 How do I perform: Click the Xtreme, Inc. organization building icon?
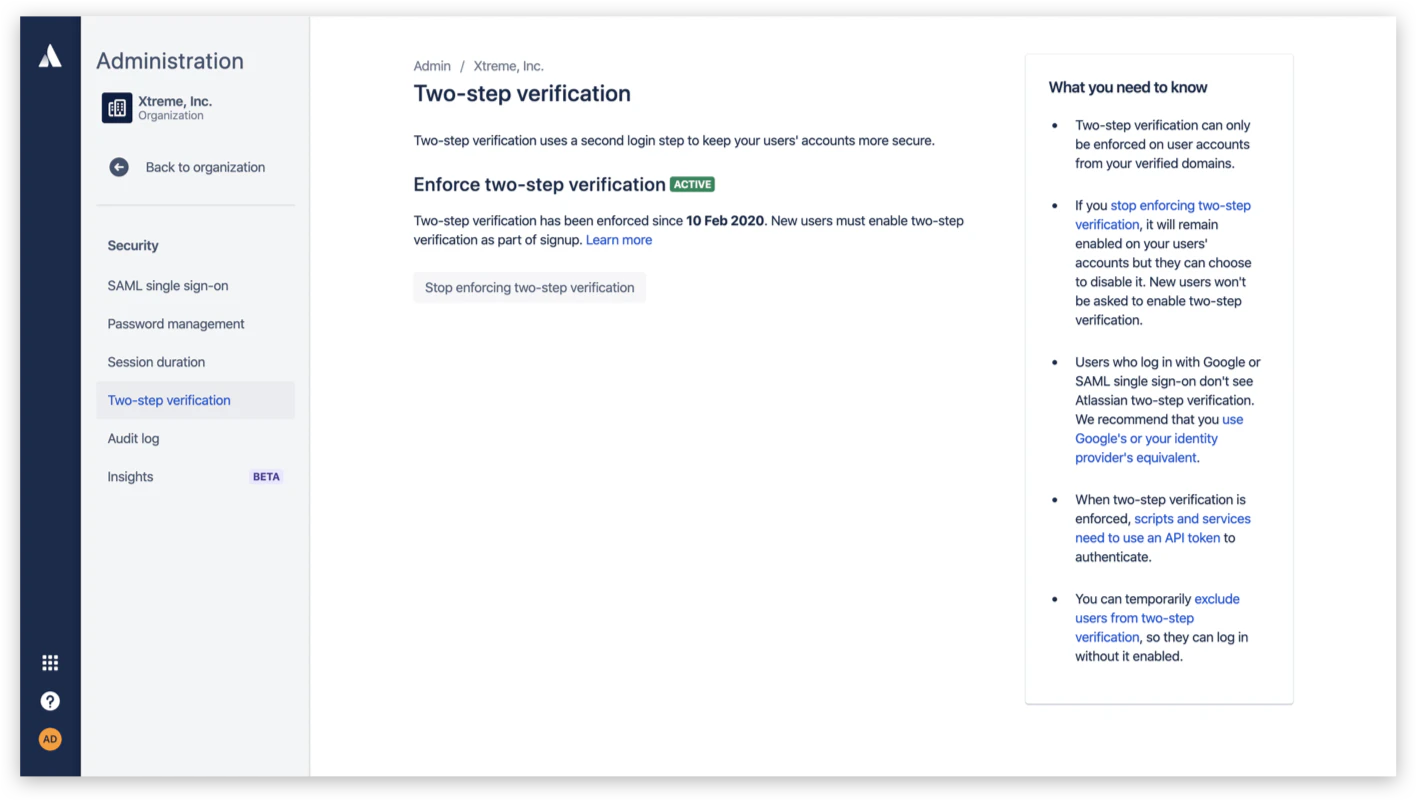(118, 107)
